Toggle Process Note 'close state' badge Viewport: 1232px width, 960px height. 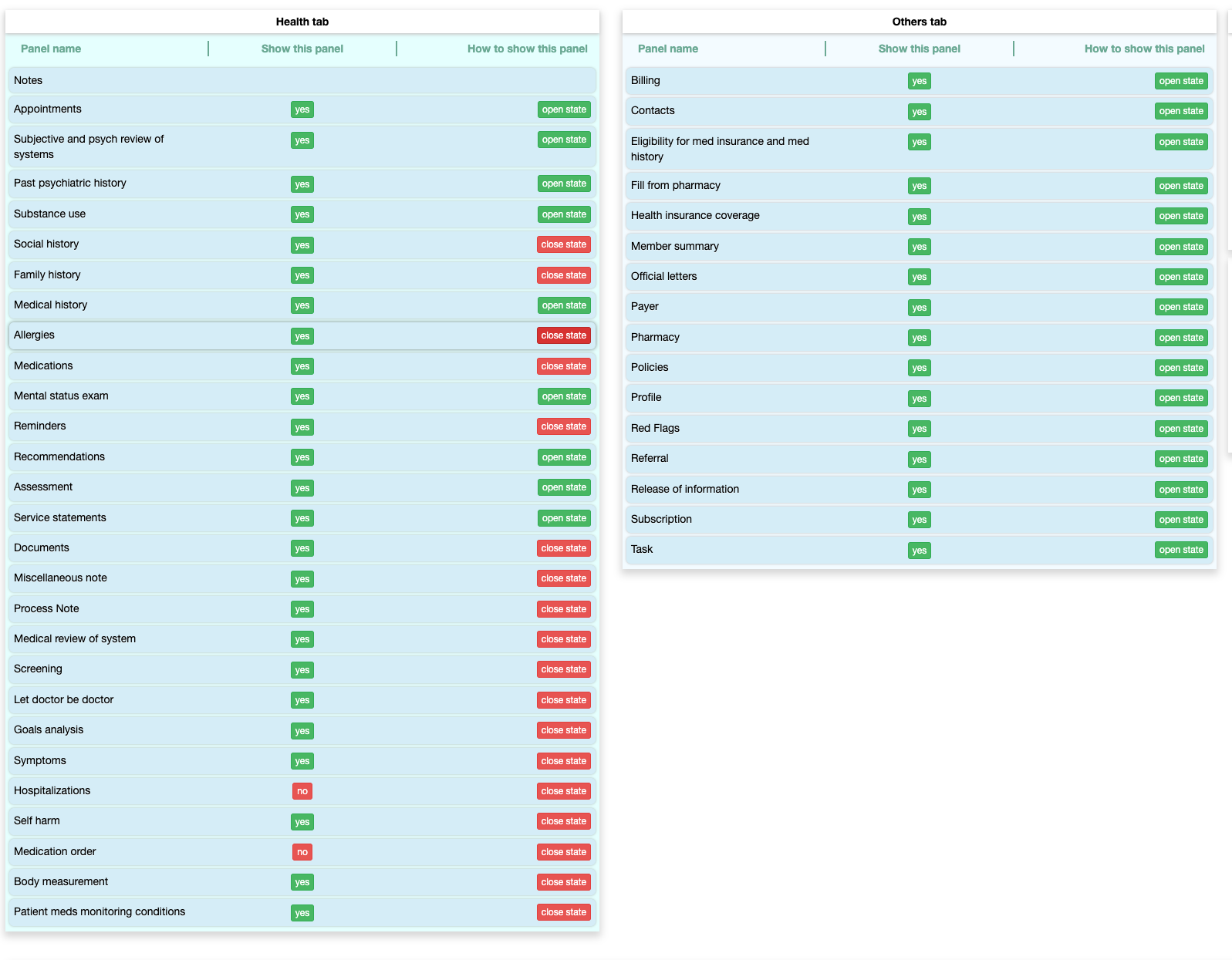coord(564,609)
